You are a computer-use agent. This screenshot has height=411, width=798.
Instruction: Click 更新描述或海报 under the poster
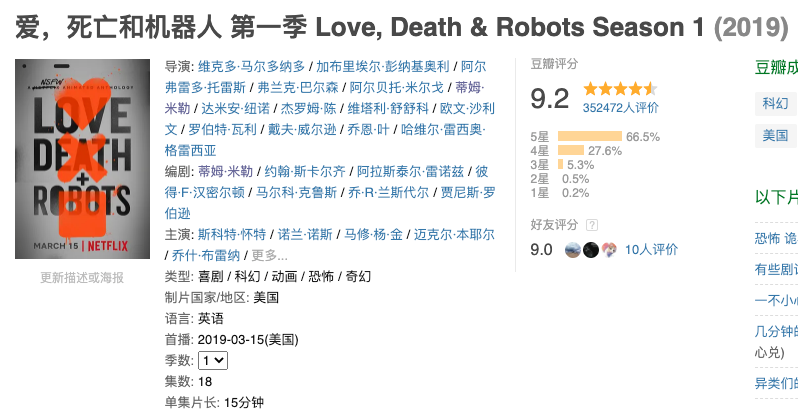point(82,277)
